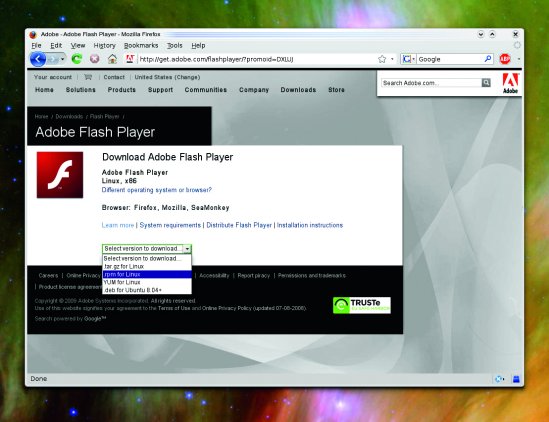Click the Adobe site search magnifier button
Viewport: 549px width, 422px height.
coord(486,83)
